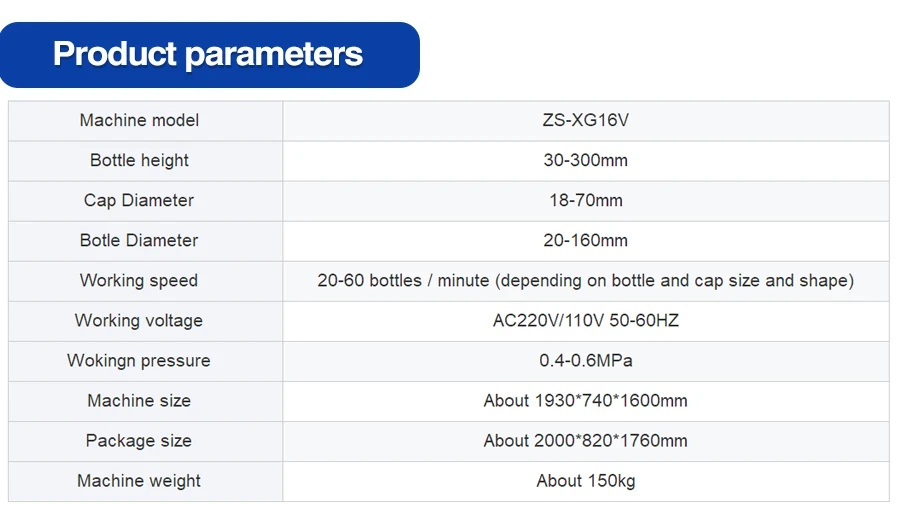This screenshot has height=528, width=900.
Task: Select the Working voltage label
Action: (139, 321)
